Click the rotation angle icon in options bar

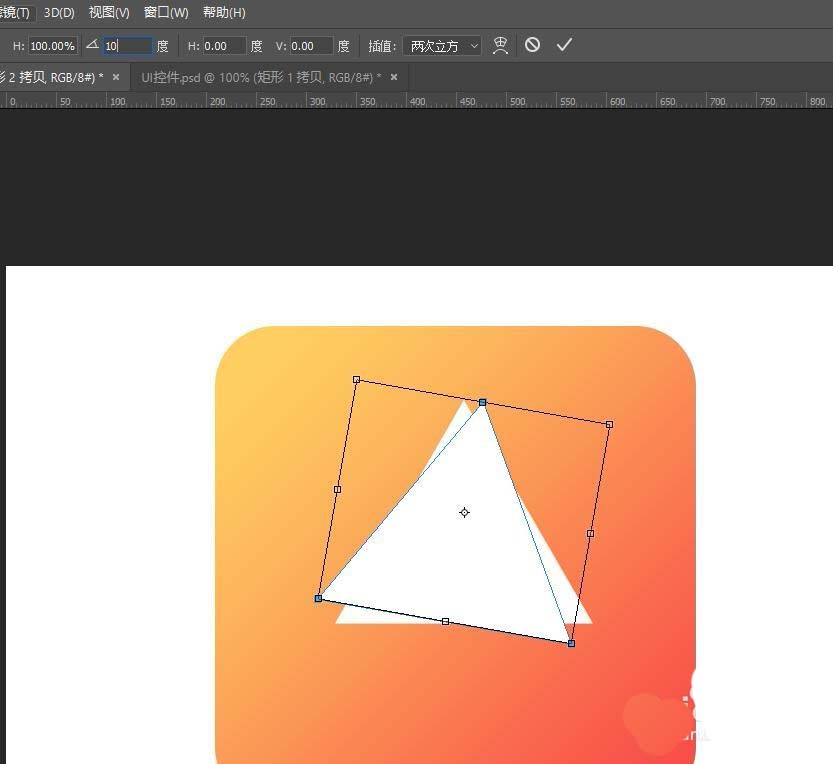point(92,44)
